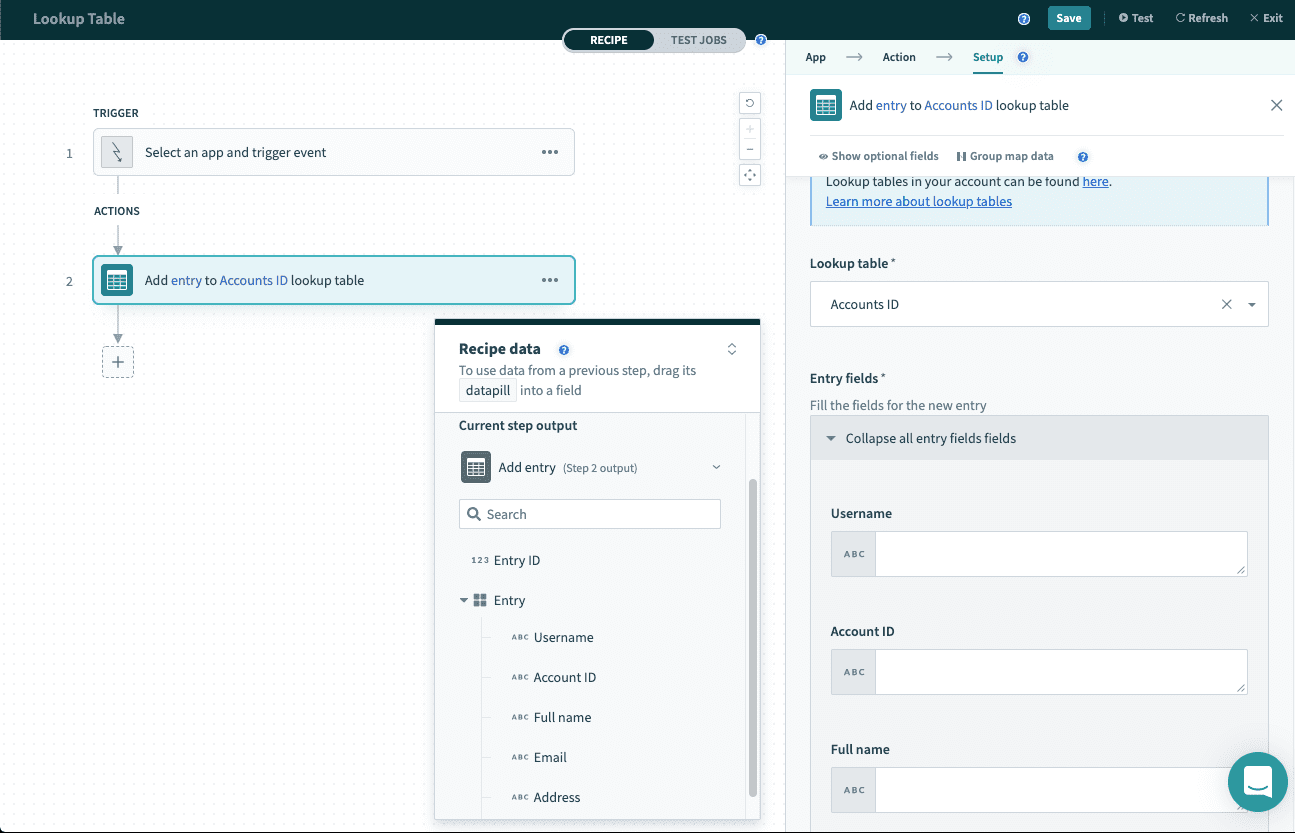Open help via the top bar question mark icon
Viewport: 1295px width, 833px height.
pos(1023,18)
